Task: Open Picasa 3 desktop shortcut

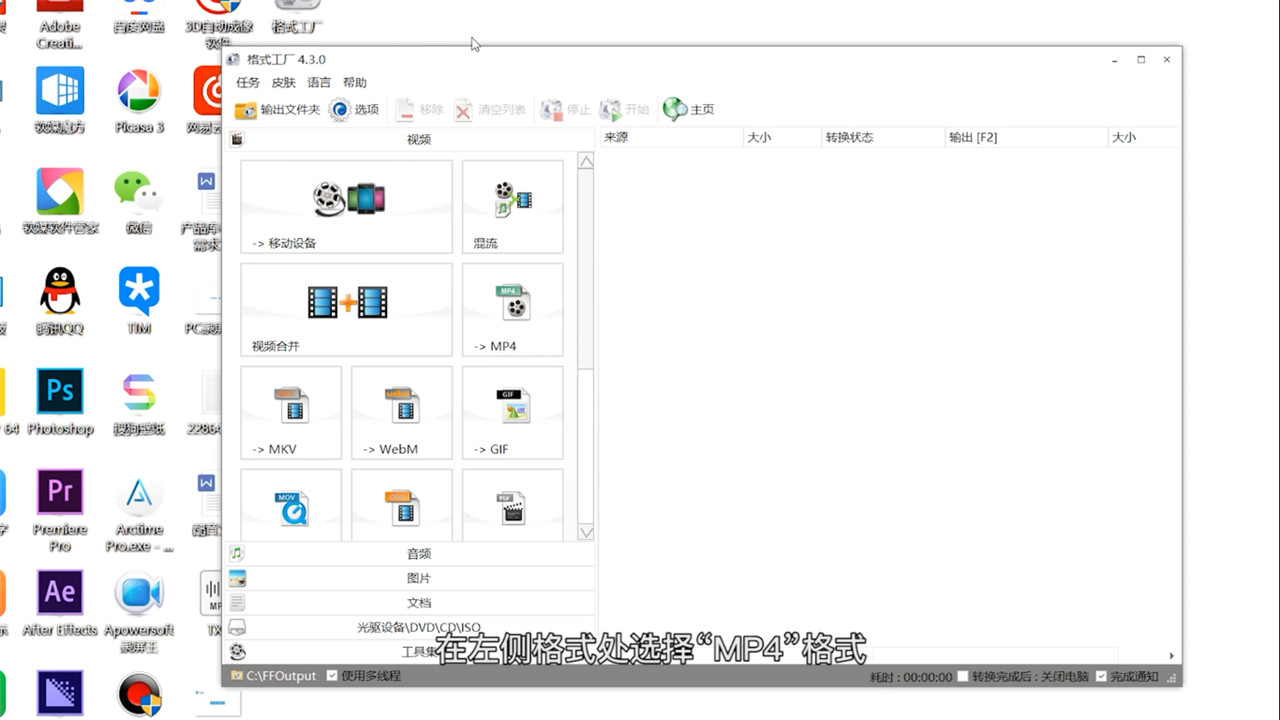Action: point(139,101)
